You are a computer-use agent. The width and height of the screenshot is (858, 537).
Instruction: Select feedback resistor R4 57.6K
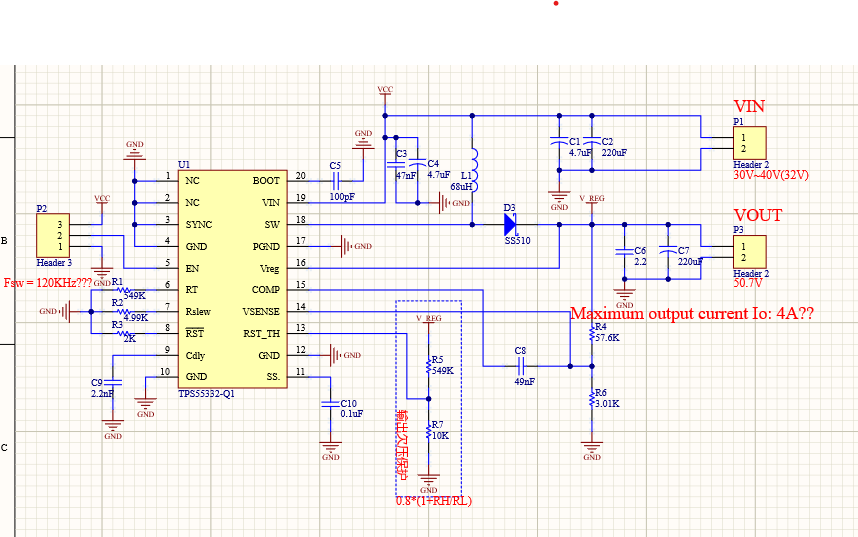click(592, 333)
